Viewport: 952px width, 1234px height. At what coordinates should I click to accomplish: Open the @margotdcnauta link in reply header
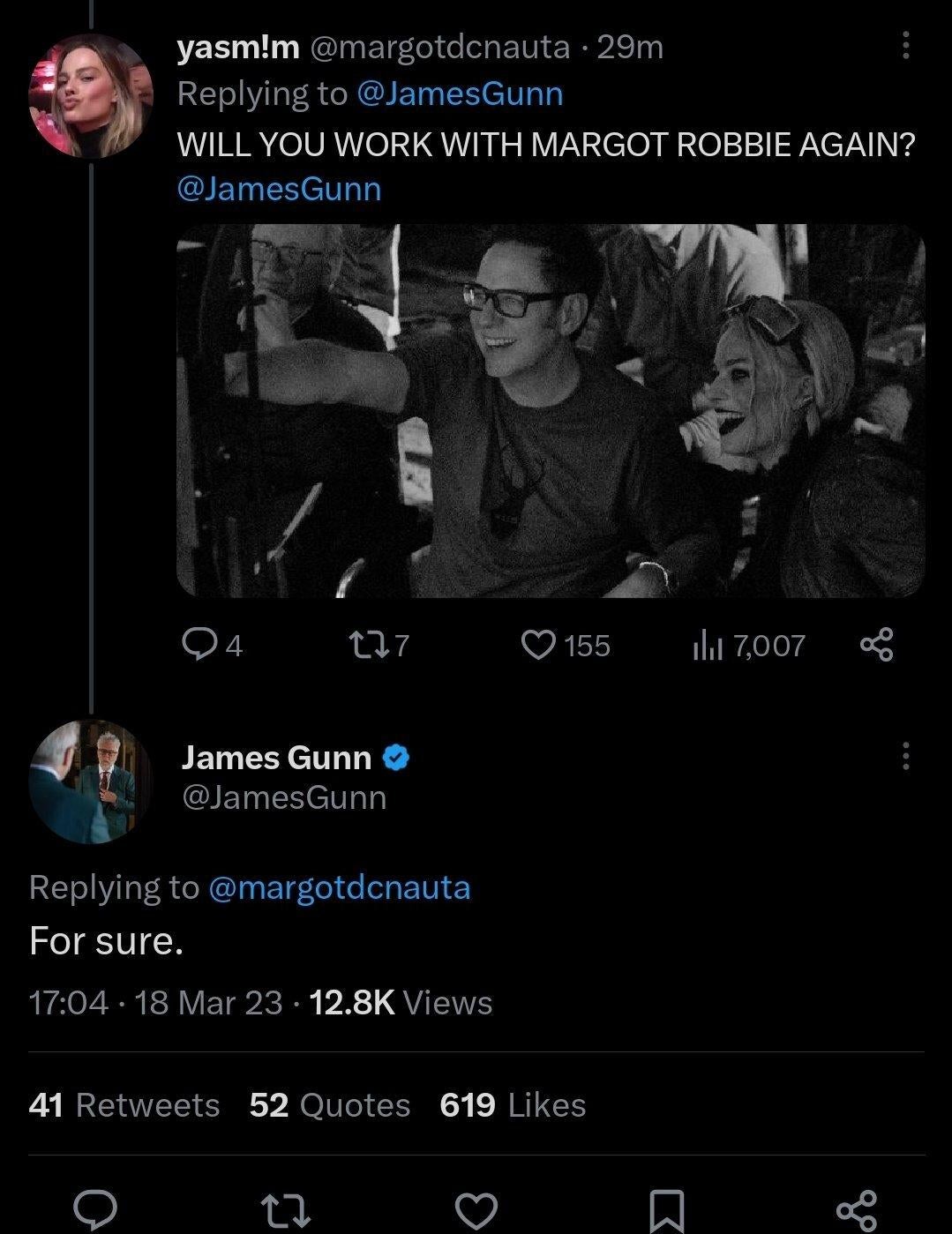[x=339, y=886]
